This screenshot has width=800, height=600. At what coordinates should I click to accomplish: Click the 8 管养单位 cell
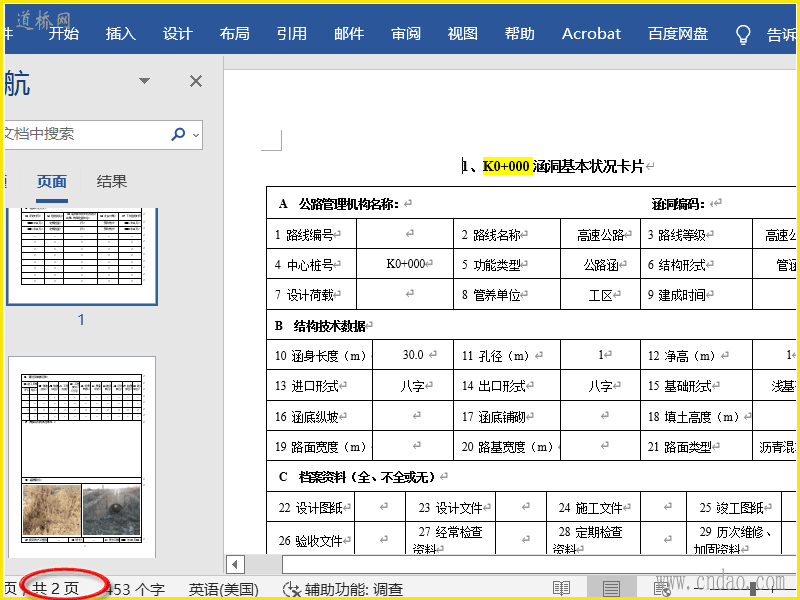coord(507,294)
